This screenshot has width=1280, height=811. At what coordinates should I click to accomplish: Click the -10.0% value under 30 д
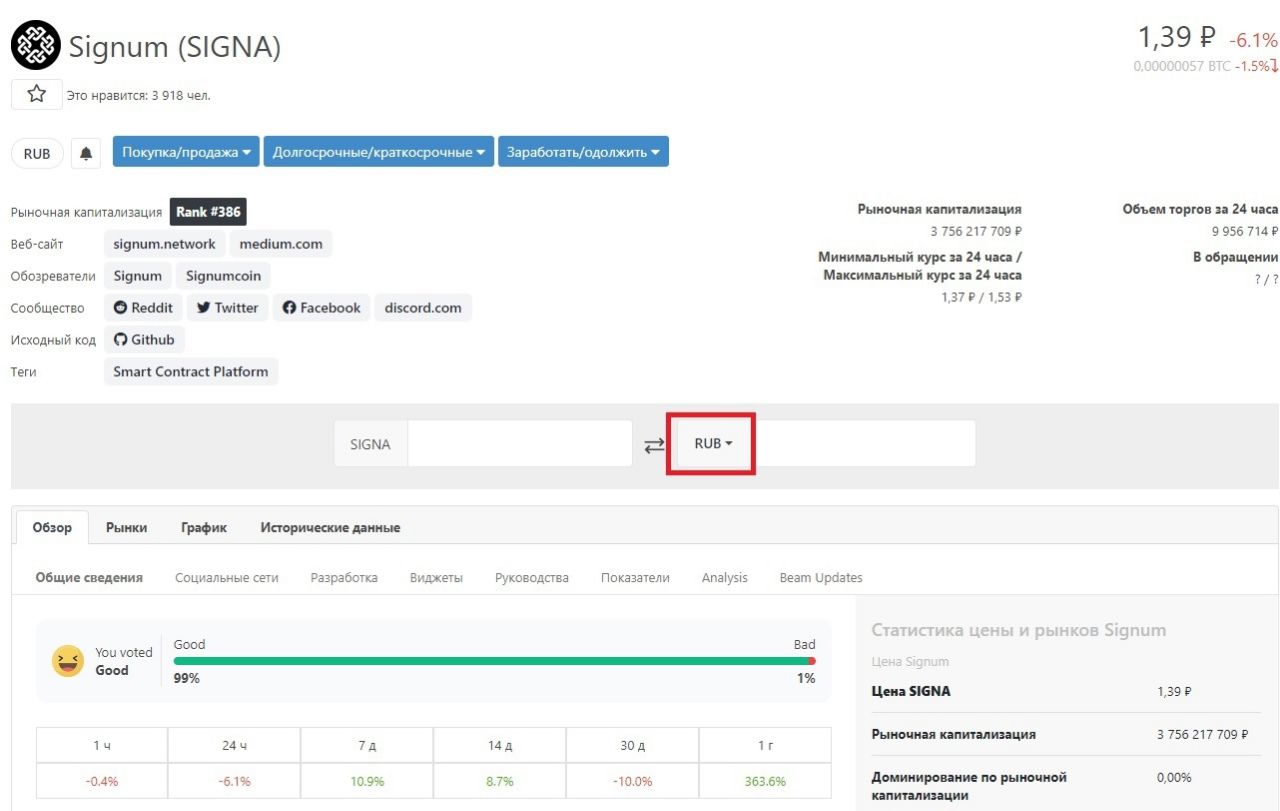pos(632,781)
